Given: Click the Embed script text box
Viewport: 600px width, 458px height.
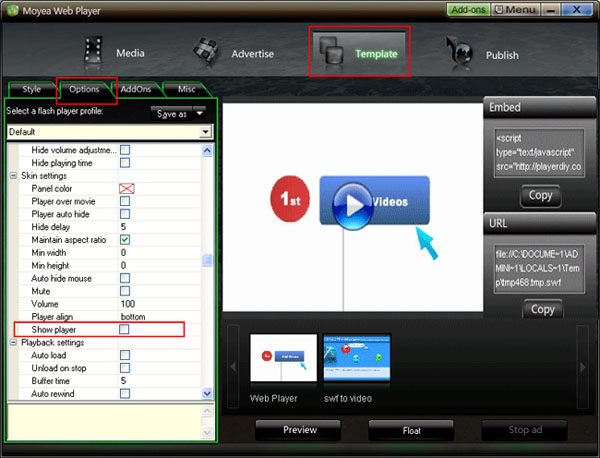Looking at the screenshot, I should [x=539, y=153].
